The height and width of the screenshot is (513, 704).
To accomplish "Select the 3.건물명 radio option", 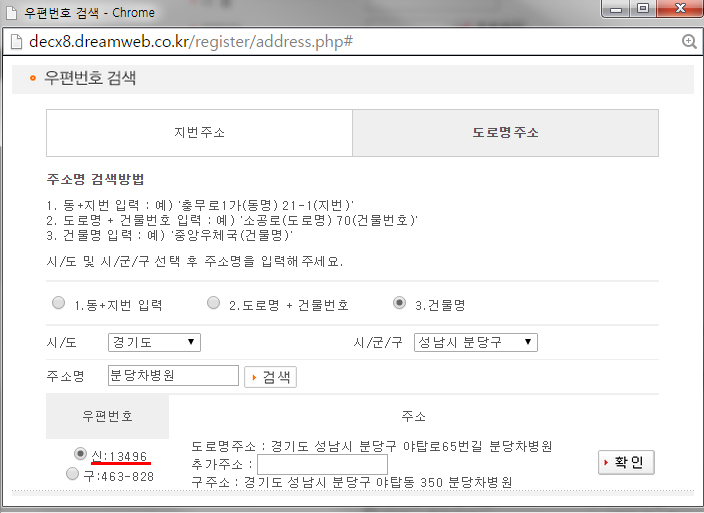I will tap(400, 303).
